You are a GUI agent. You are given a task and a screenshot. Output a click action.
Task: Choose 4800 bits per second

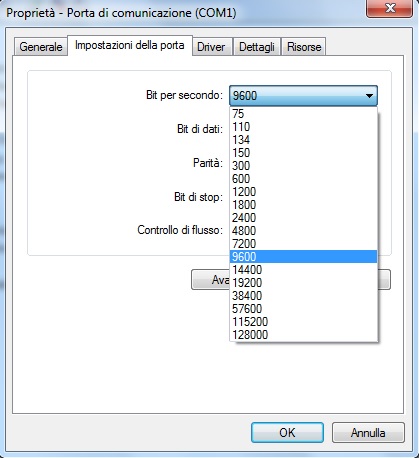(x=304, y=231)
